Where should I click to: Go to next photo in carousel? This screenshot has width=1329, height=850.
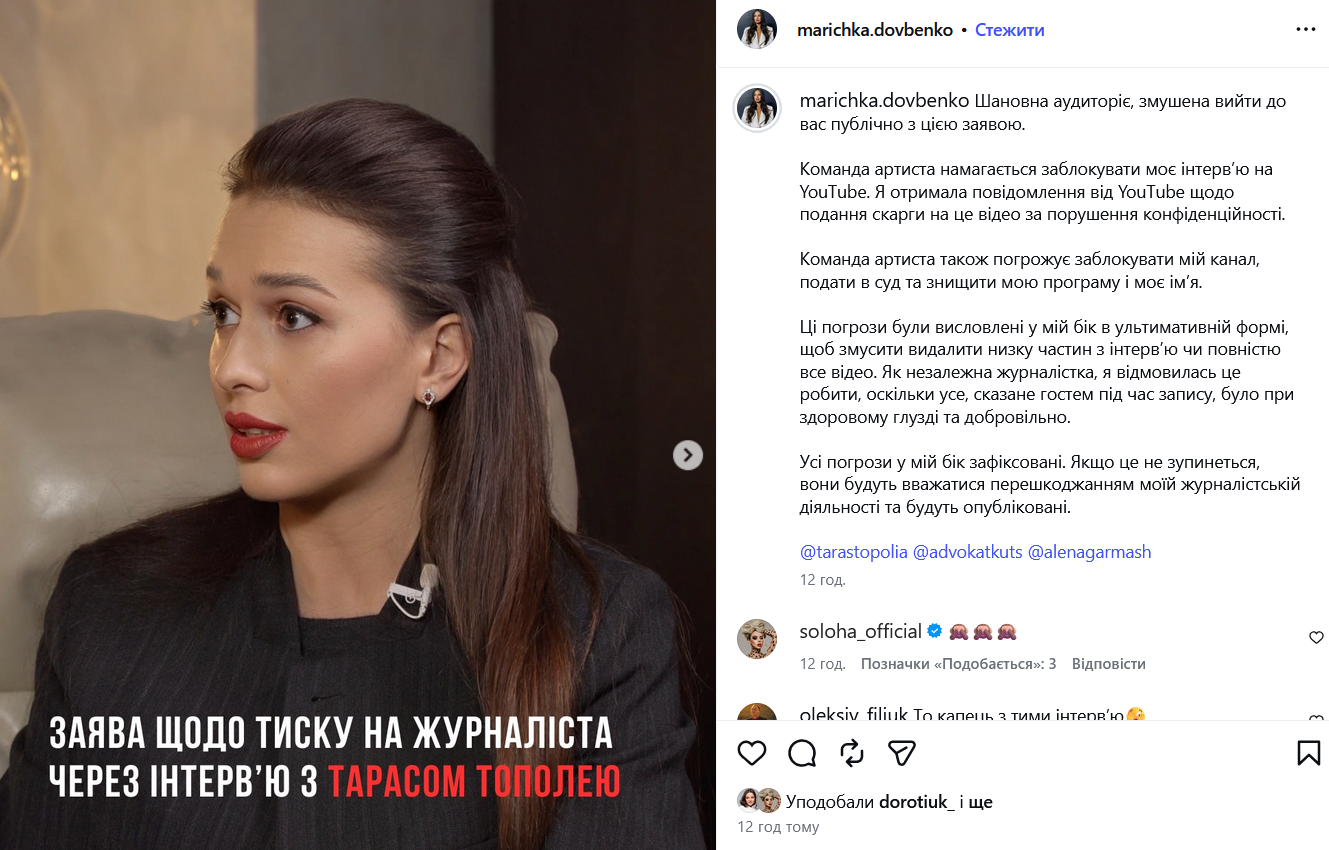pyautogui.click(x=687, y=455)
